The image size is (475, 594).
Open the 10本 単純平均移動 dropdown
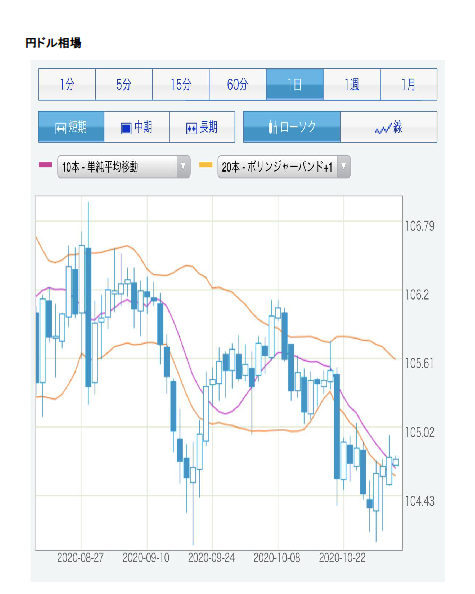point(123,166)
